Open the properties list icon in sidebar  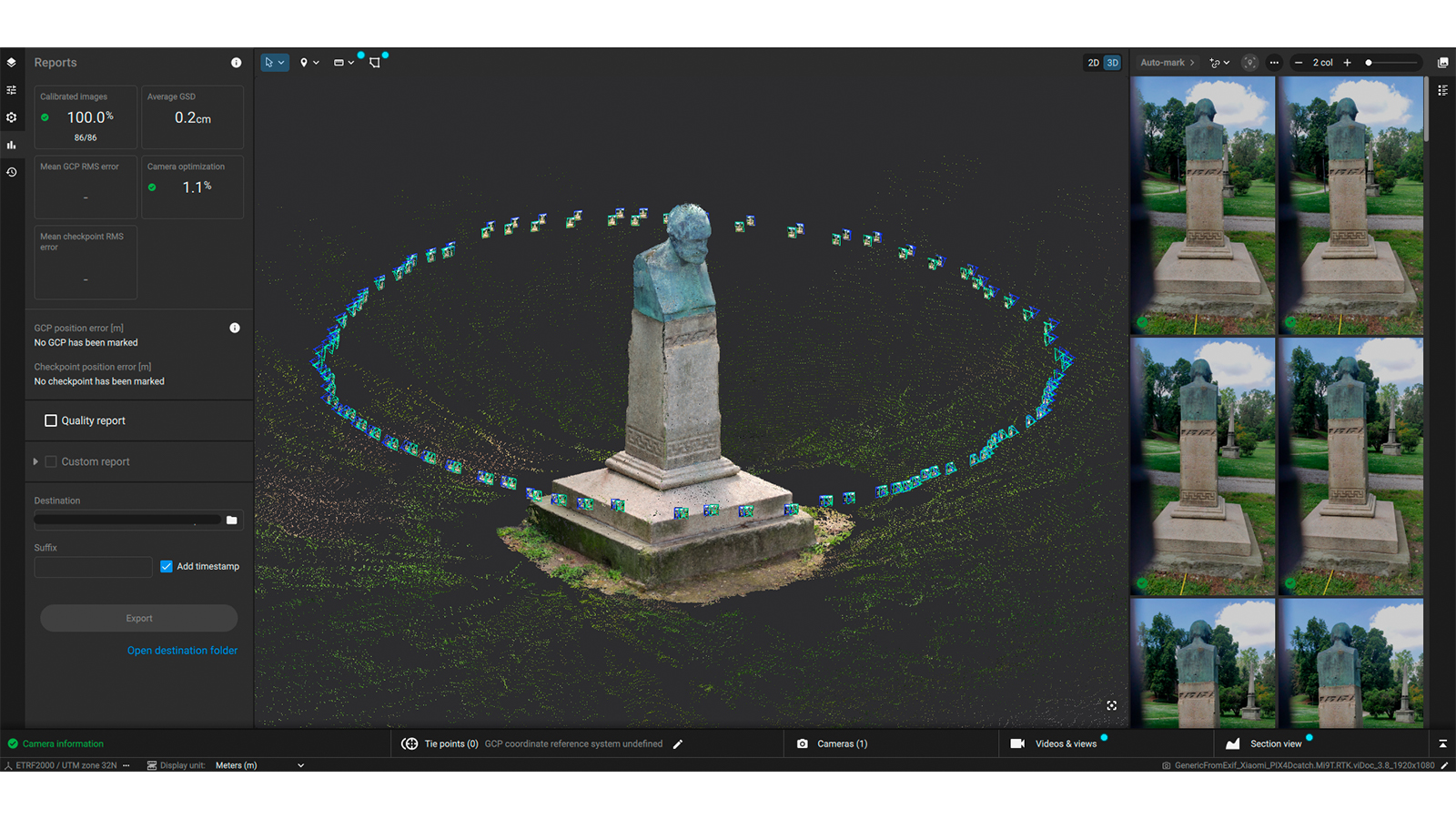(11, 90)
